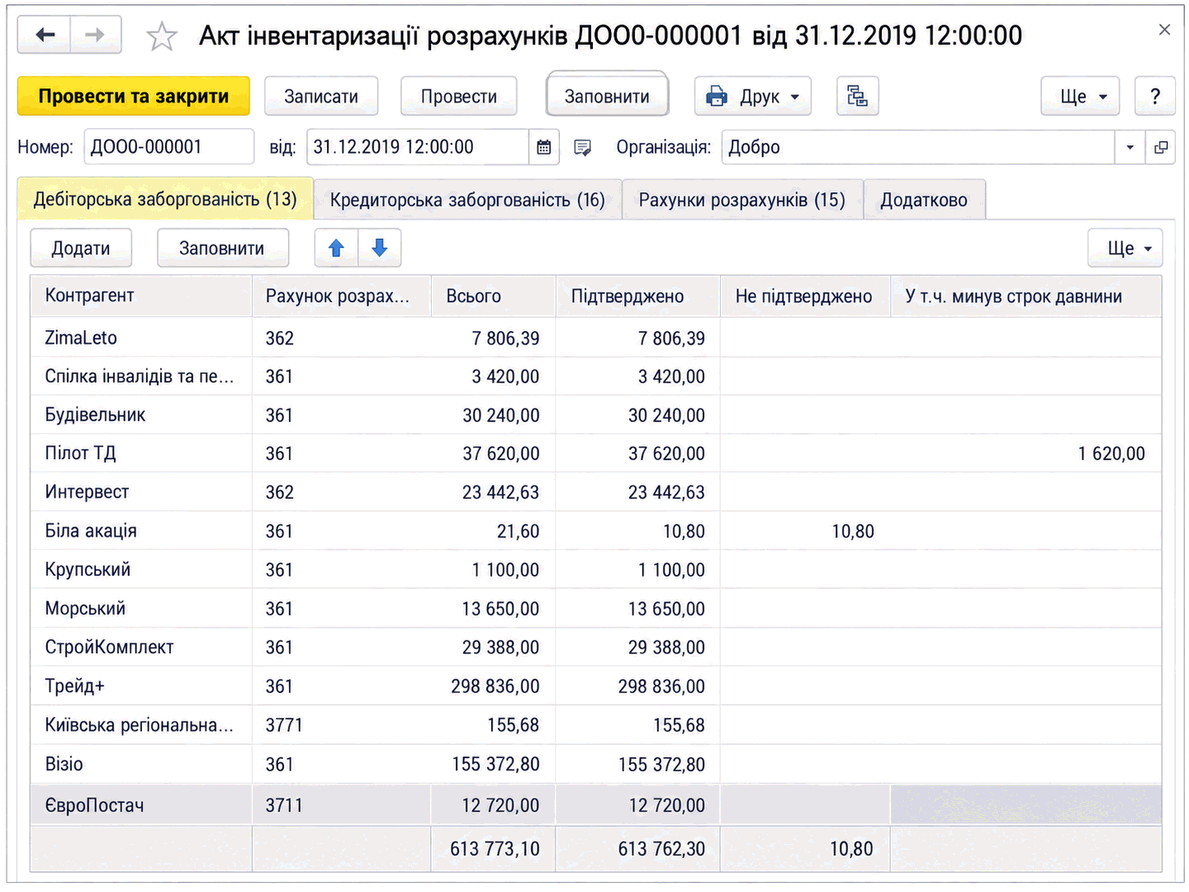Focus the Номер input field
The width and height of the screenshot is (1189, 892).
(169, 147)
